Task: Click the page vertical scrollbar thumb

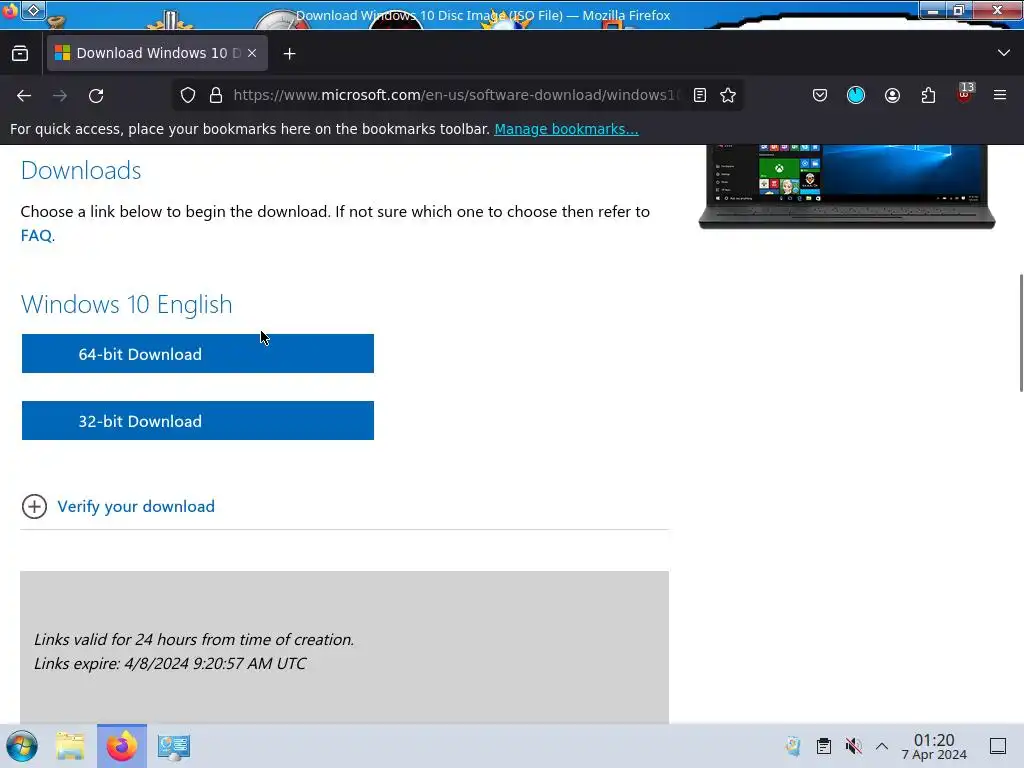Action: click(x=1021, y=333)
